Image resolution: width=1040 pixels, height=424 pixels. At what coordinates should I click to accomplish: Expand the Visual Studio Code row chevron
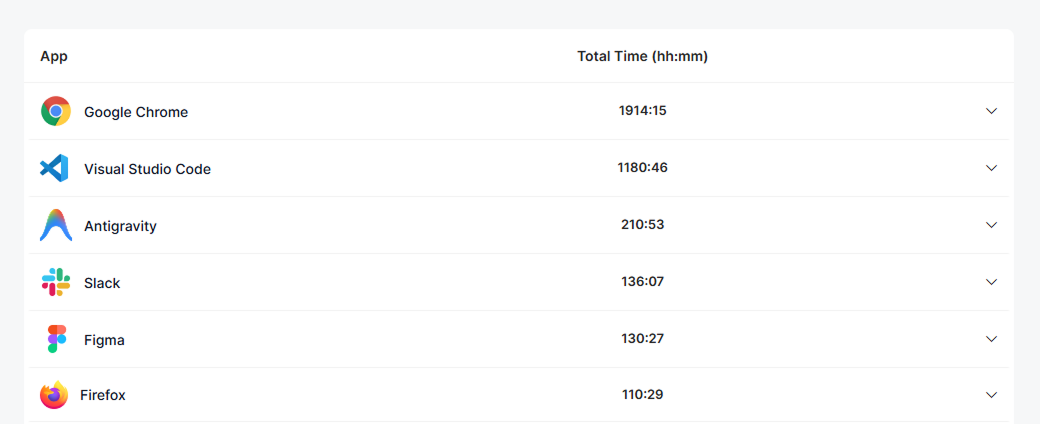(x=991, y=168)
